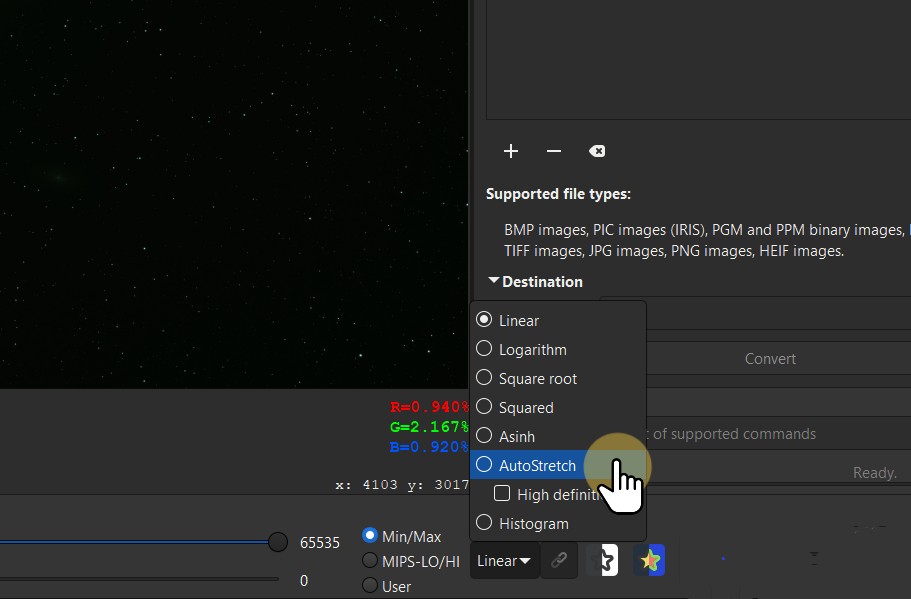The height and width of the screenshot is (599, 911).
Task: Choose the User scaling radio button
Action: [370, 586]
